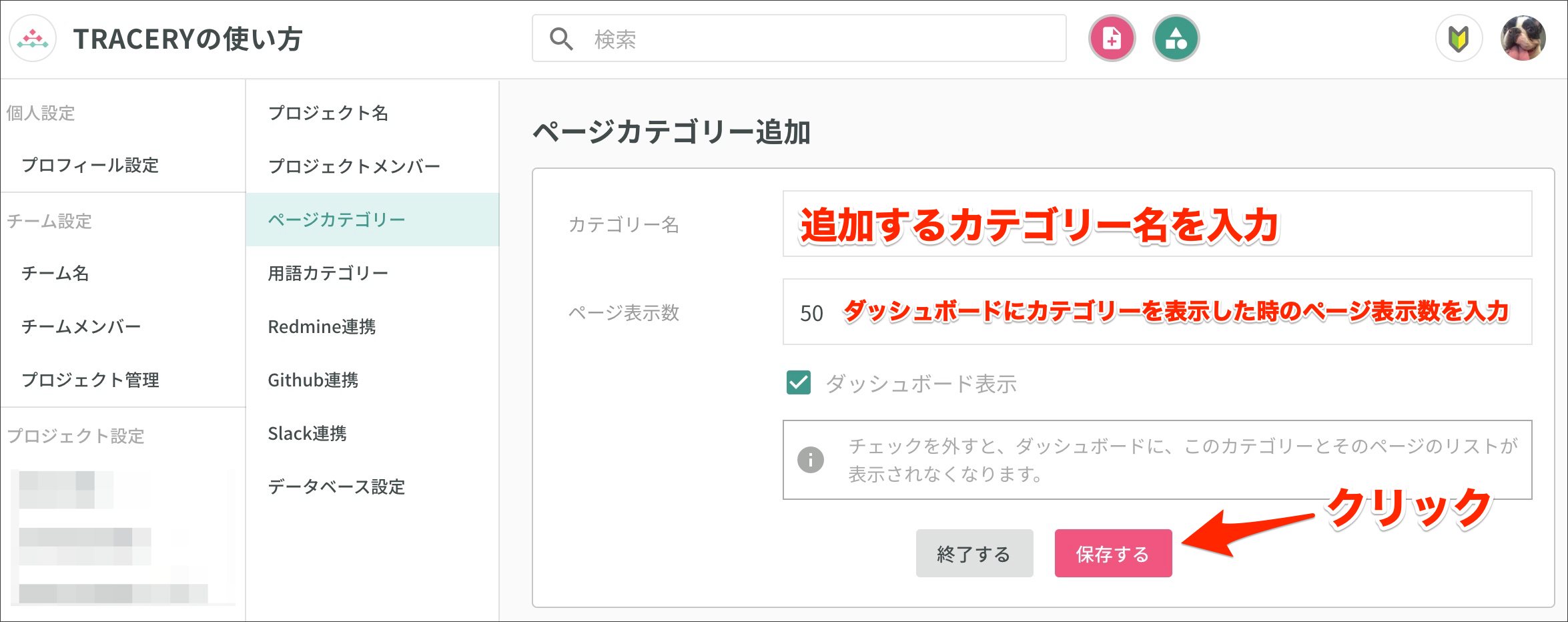Select Slack連携 menu item
This screenshot has width=1568, height=622.
(x=307, y=433)
